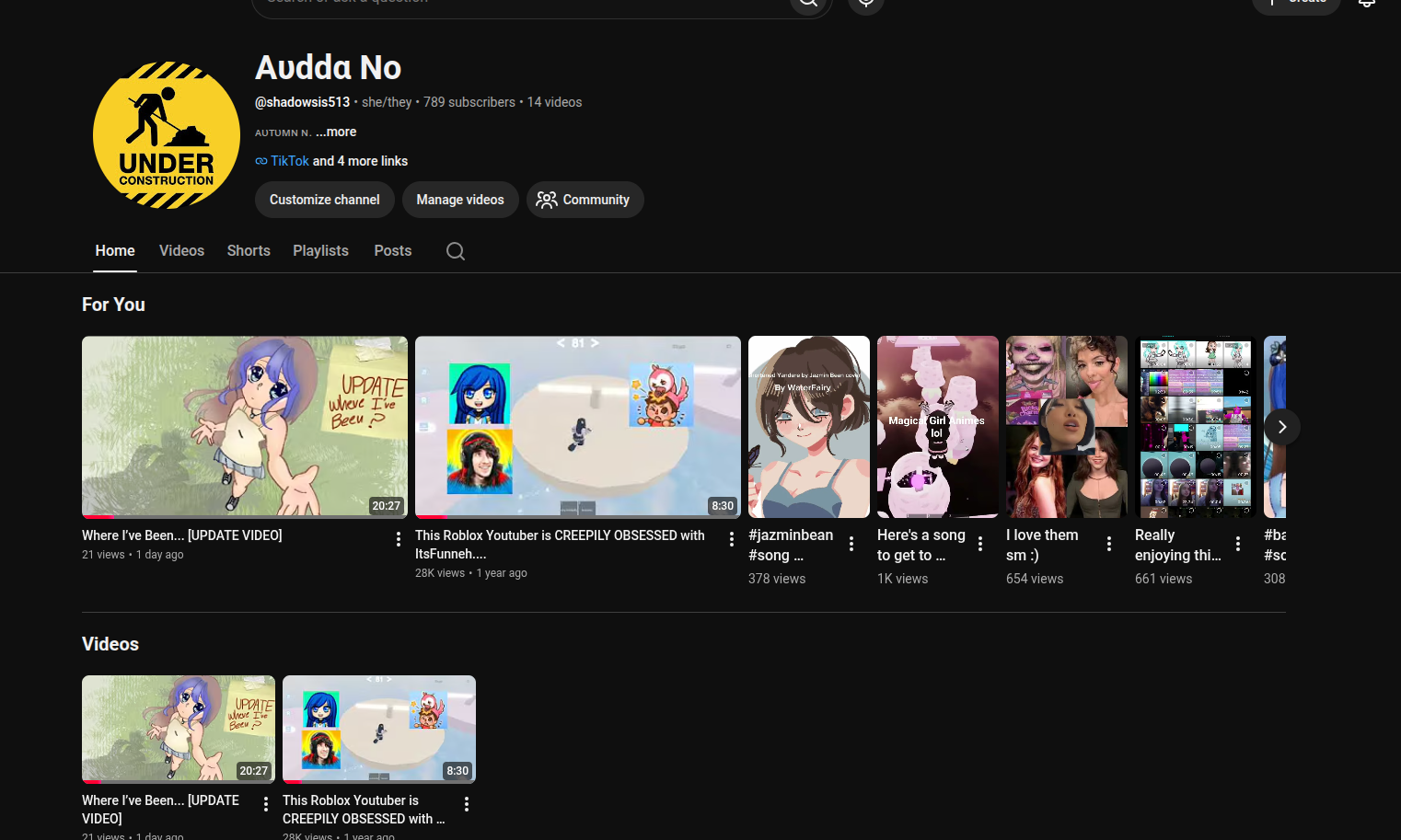Expand channel description with ...more
The height and width of the screenshot is (840, 1401).
[336, 132]
